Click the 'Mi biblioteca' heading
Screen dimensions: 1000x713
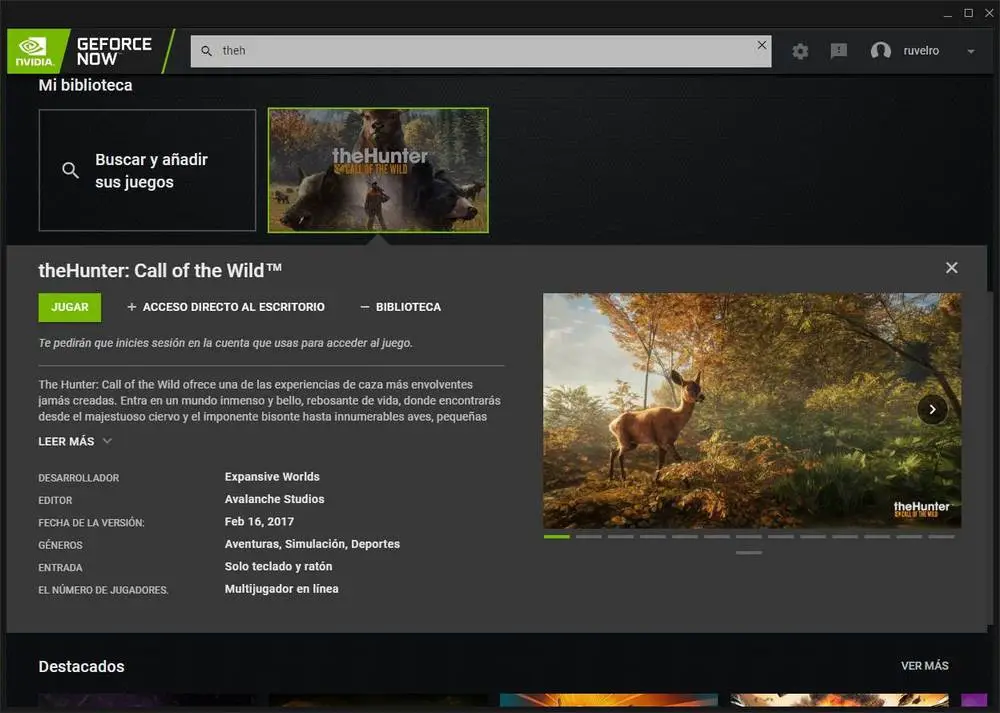pyautogui.click(x=85, y=85)
